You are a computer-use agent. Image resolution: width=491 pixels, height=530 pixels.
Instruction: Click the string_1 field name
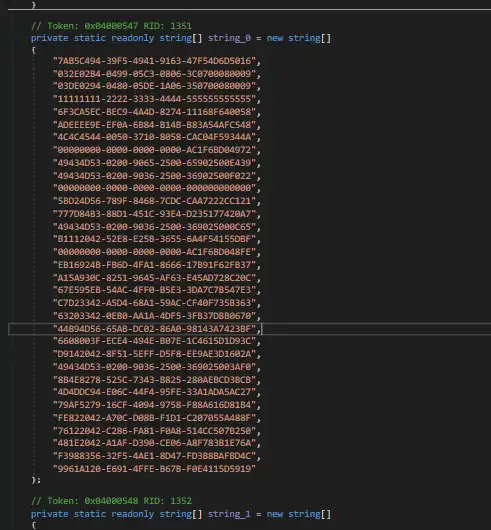(x=229, y=514)
